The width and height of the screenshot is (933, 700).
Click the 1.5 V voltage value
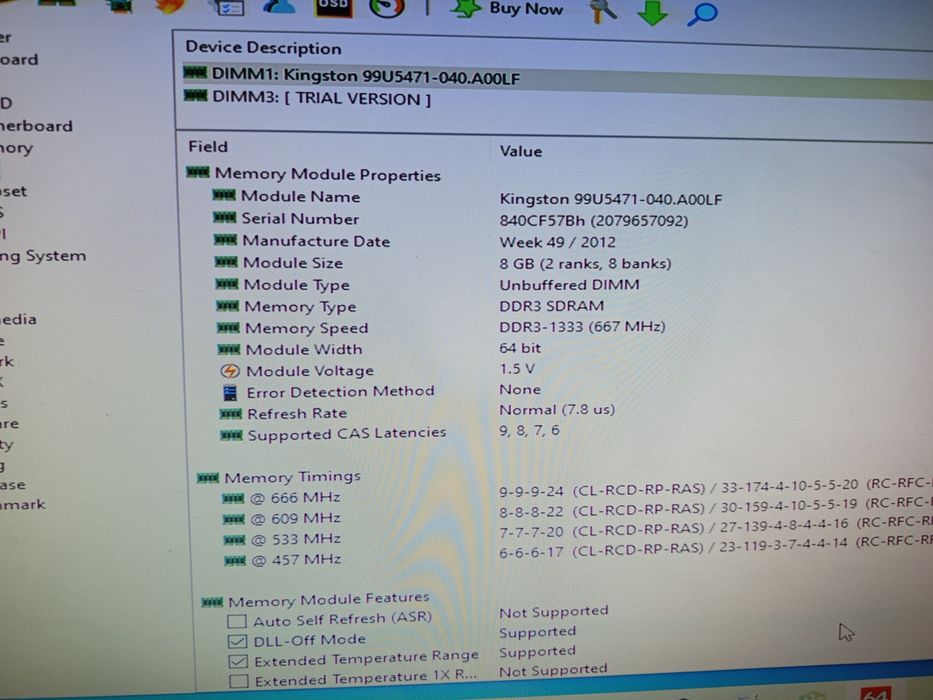tap(517, 368)
